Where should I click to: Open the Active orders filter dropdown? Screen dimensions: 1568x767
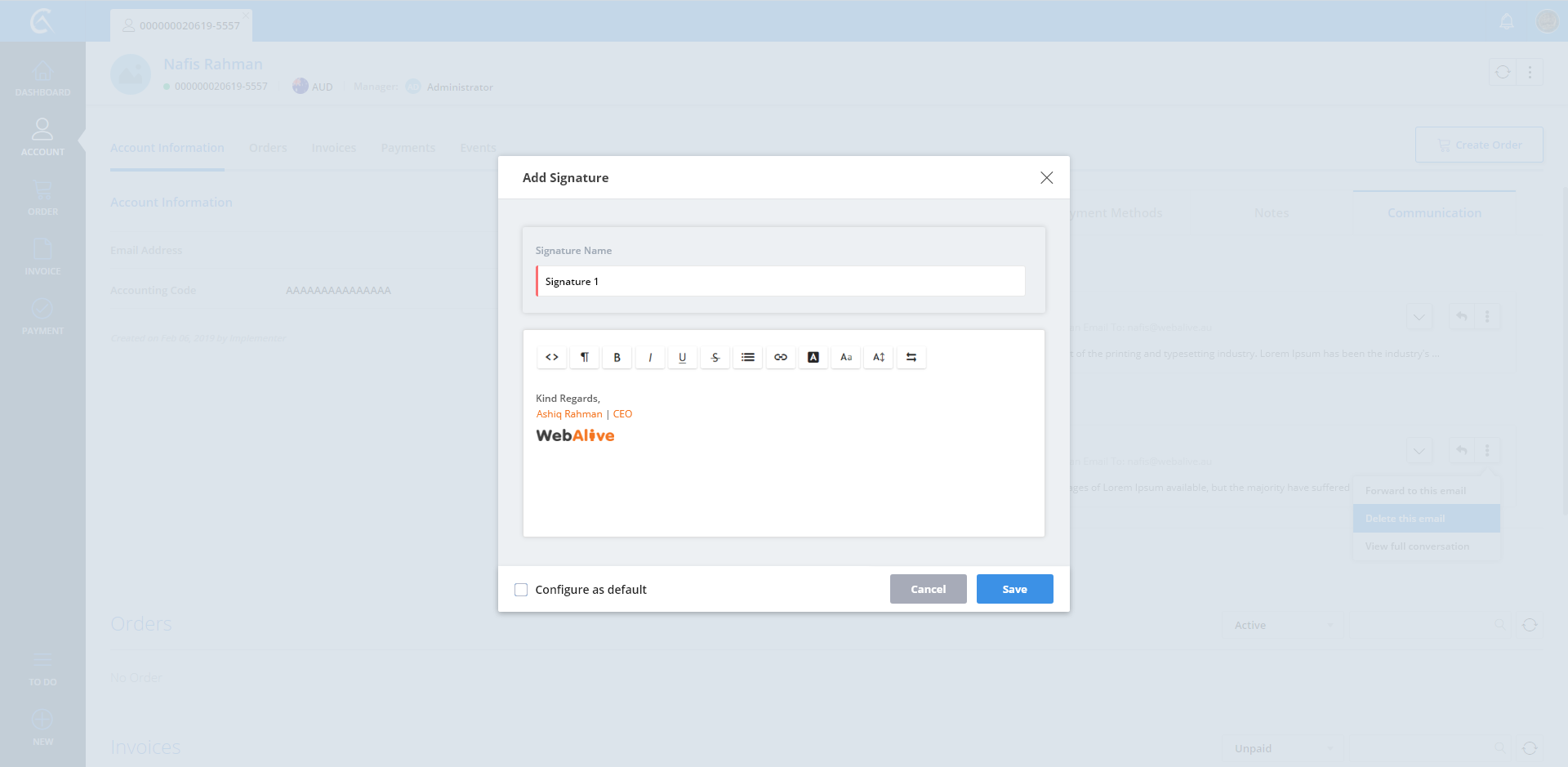coord(1282,625)
